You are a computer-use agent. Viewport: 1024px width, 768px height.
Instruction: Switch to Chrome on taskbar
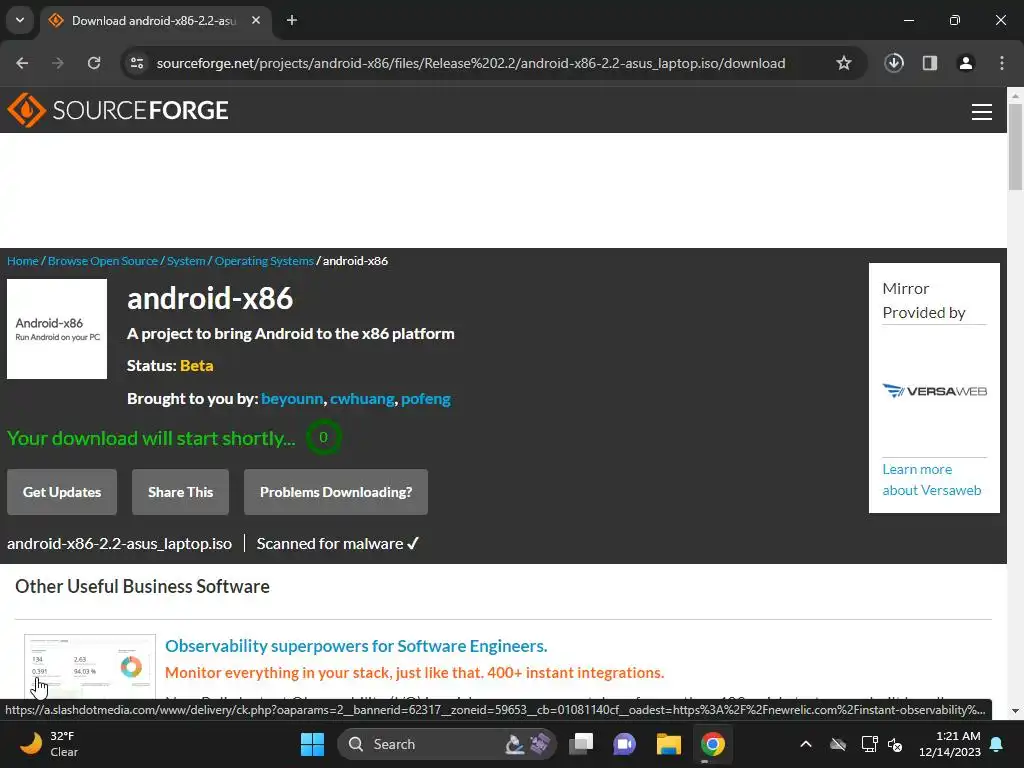point(712,744)
